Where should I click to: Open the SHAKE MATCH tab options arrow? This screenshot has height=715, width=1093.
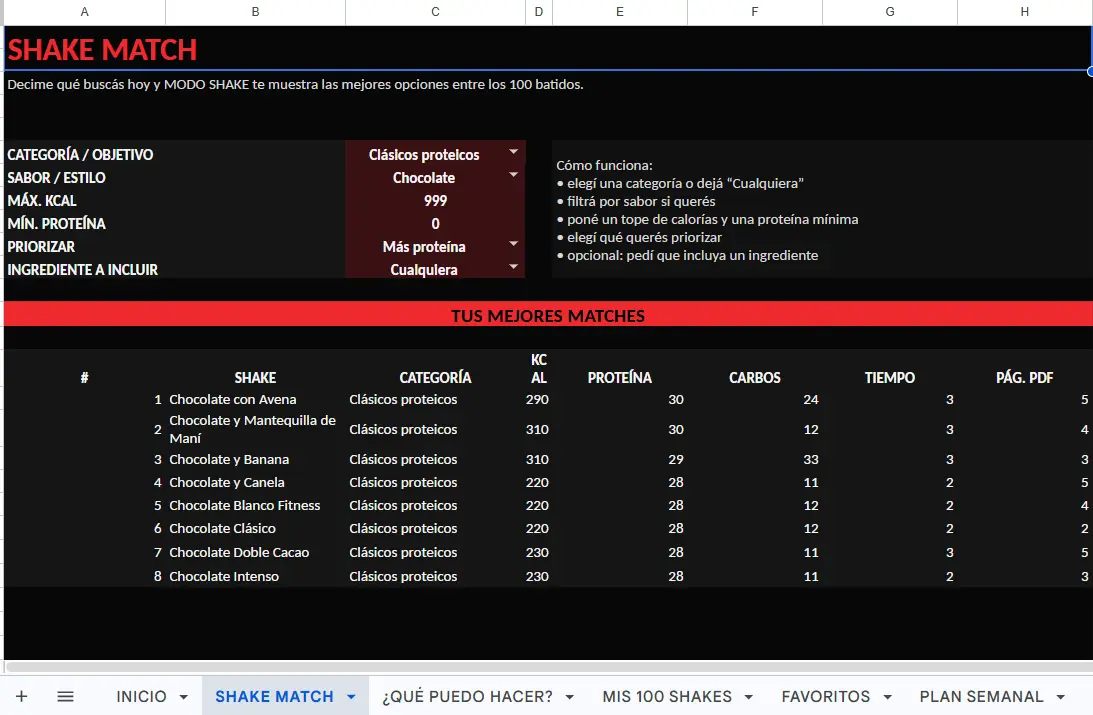(351, 697)
